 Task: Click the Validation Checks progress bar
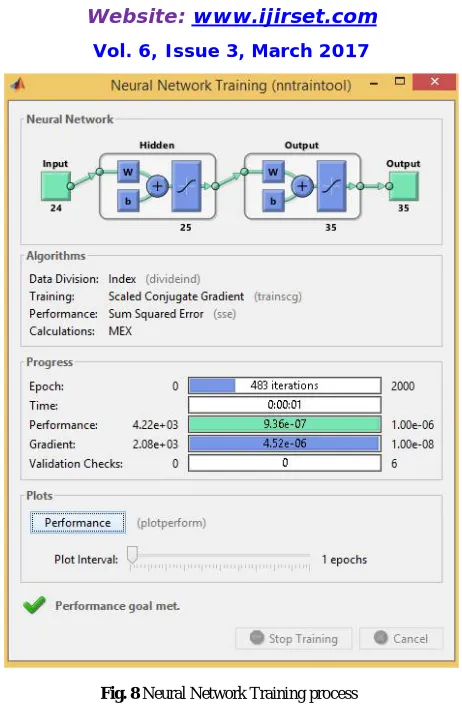pos(284,463)
